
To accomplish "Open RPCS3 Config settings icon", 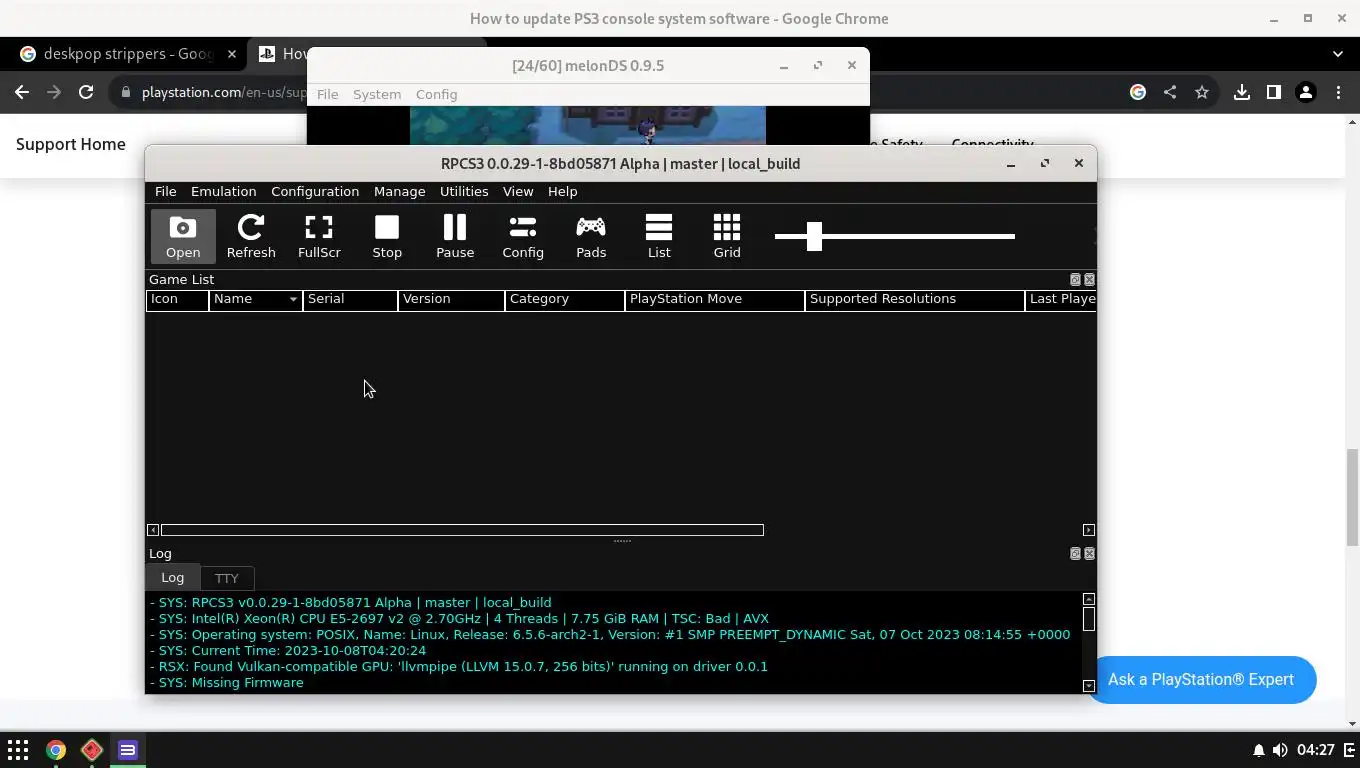I will click(523, 237).
